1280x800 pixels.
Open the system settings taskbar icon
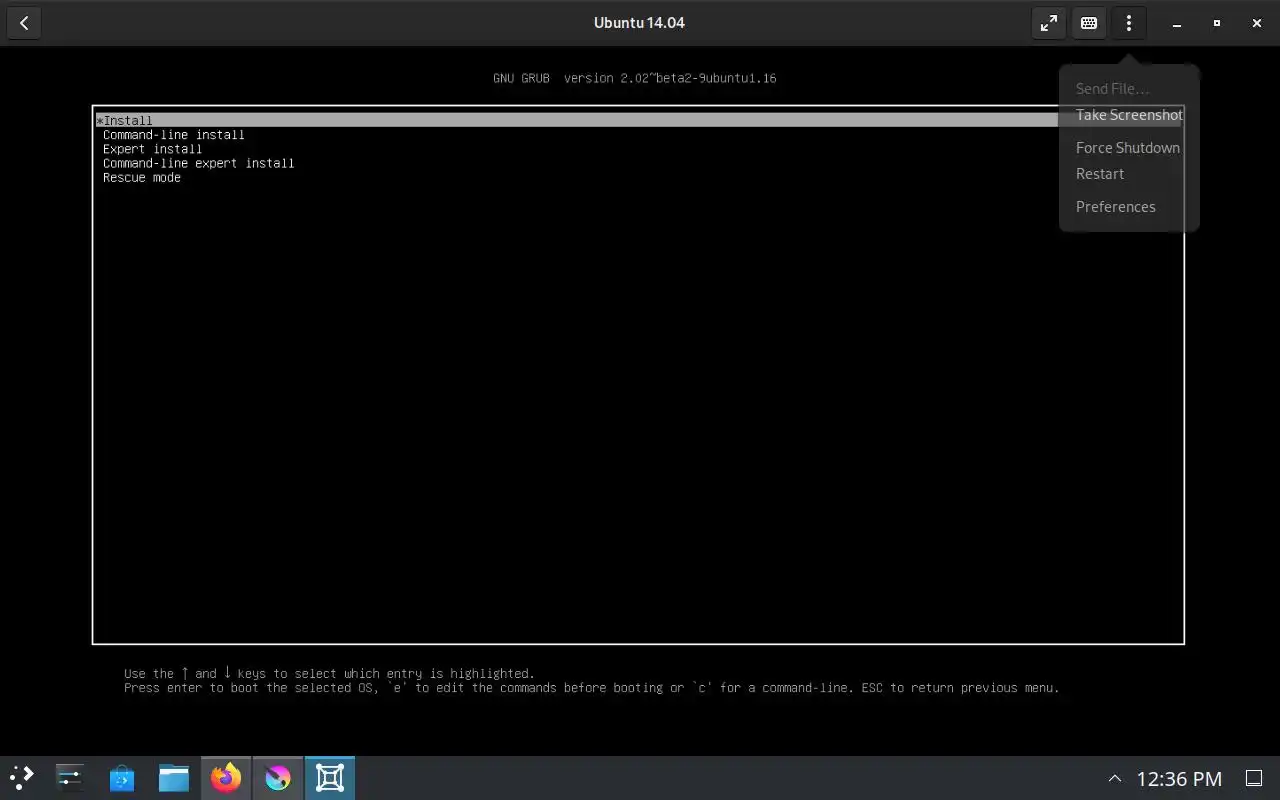pyautogui.click(x=70, y=778)
